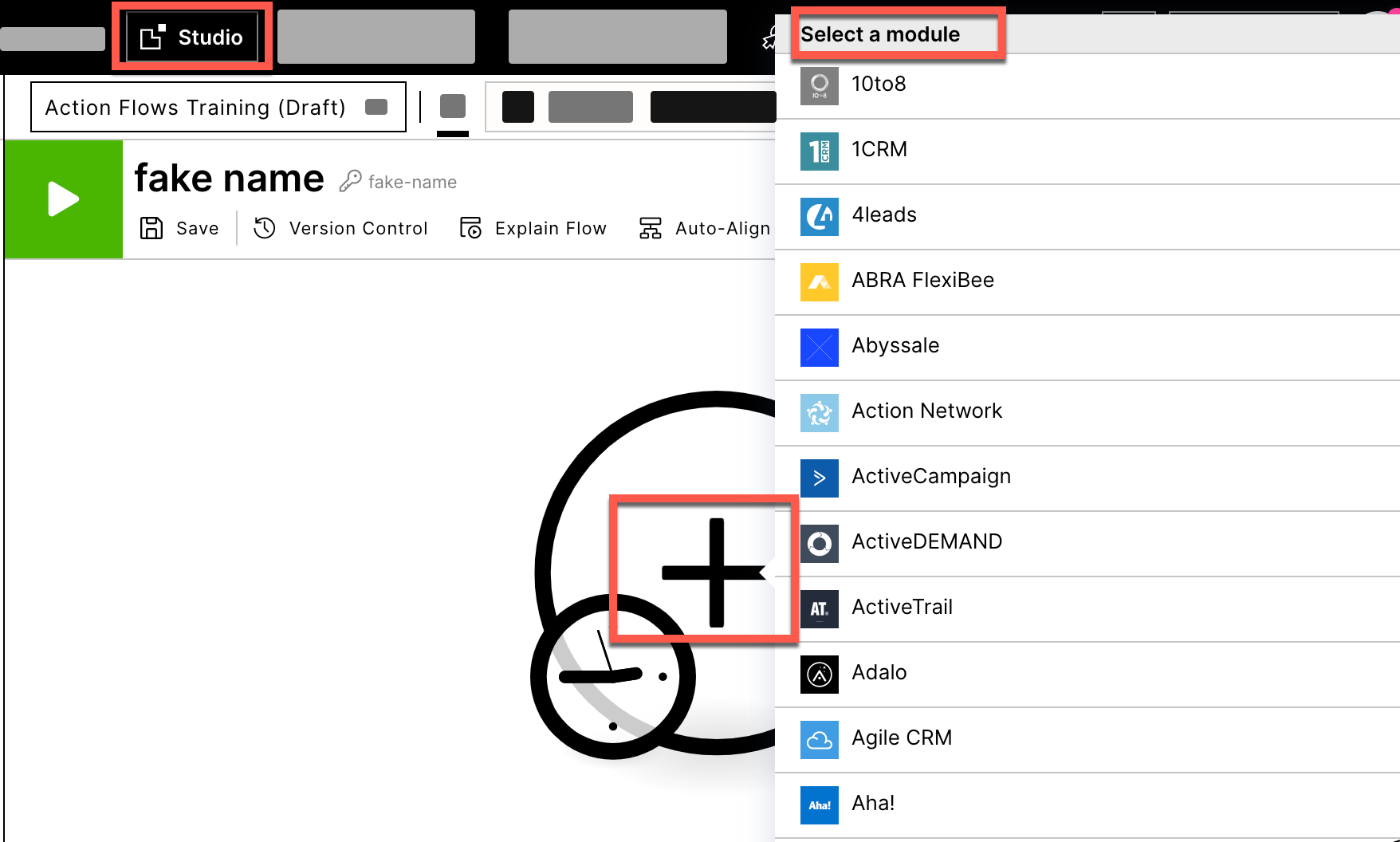Select the Adalo module

(x=1087, y=673)
